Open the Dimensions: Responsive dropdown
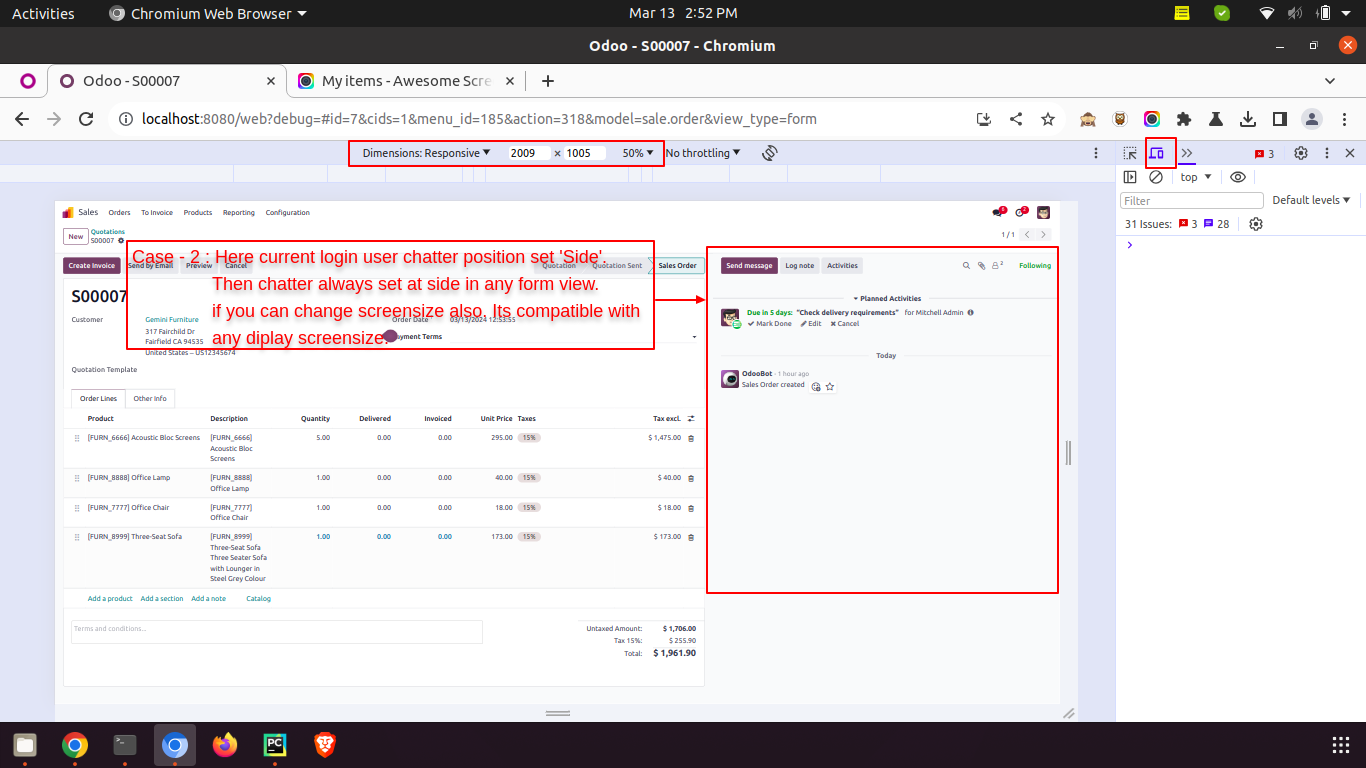 click(x=426, y=153)
